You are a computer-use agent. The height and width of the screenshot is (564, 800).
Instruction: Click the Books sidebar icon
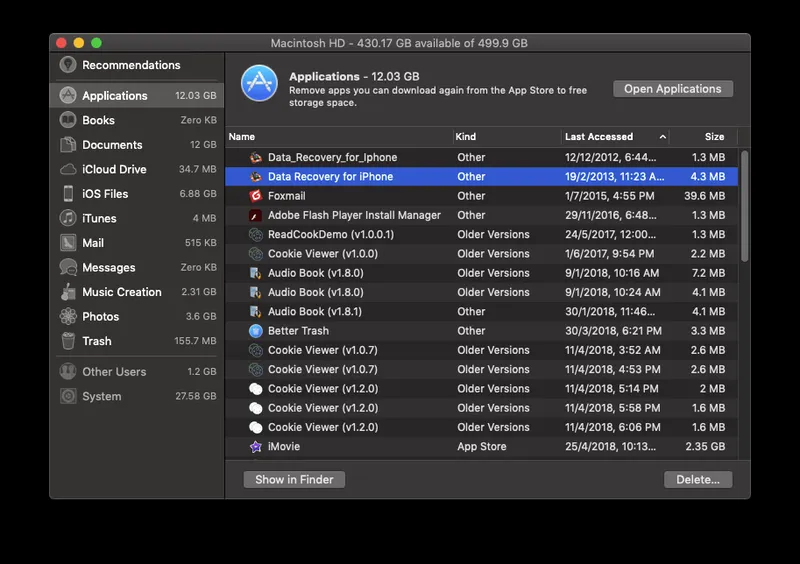tap(68, 120)
